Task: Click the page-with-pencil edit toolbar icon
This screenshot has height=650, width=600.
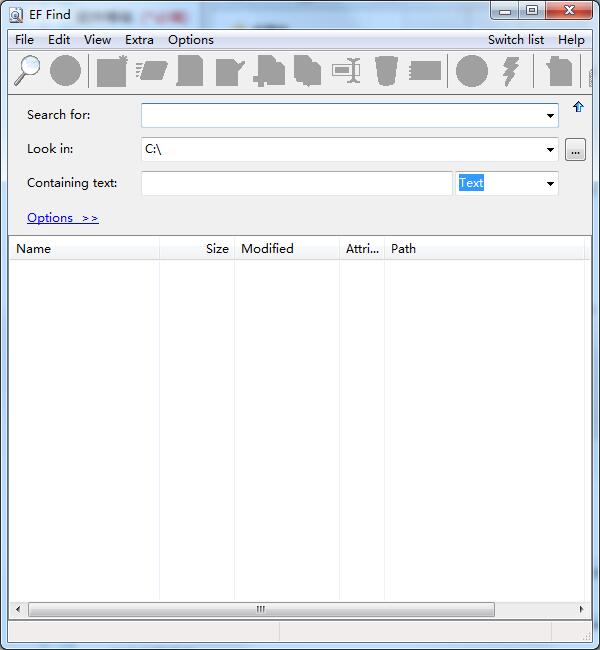Action: click(x=230, y=72)
